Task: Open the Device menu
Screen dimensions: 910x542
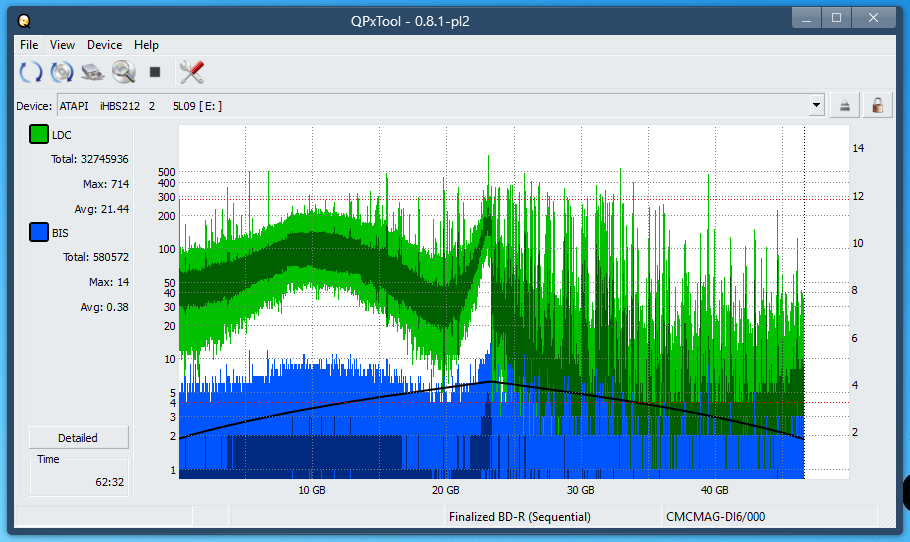Action: click(x=104, y=45)
